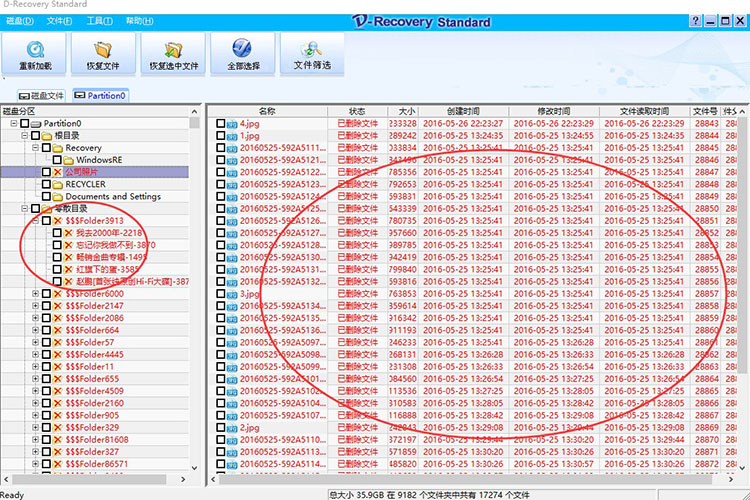Click the image file icon of 3.jpg
The height and width of the screenshot is (500, 750).
click(x=232, y=294)
